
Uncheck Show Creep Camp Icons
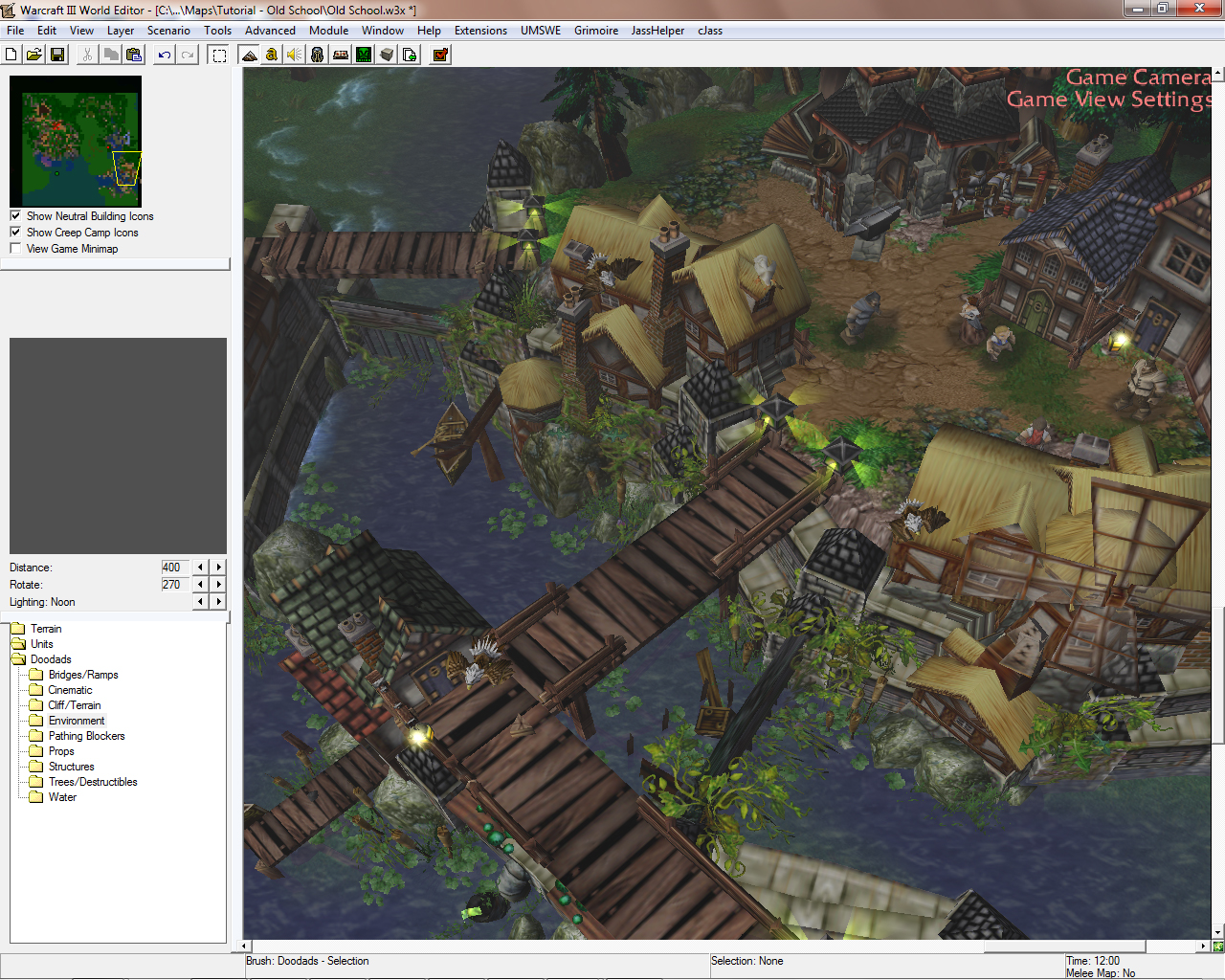(x=15, y=233)
